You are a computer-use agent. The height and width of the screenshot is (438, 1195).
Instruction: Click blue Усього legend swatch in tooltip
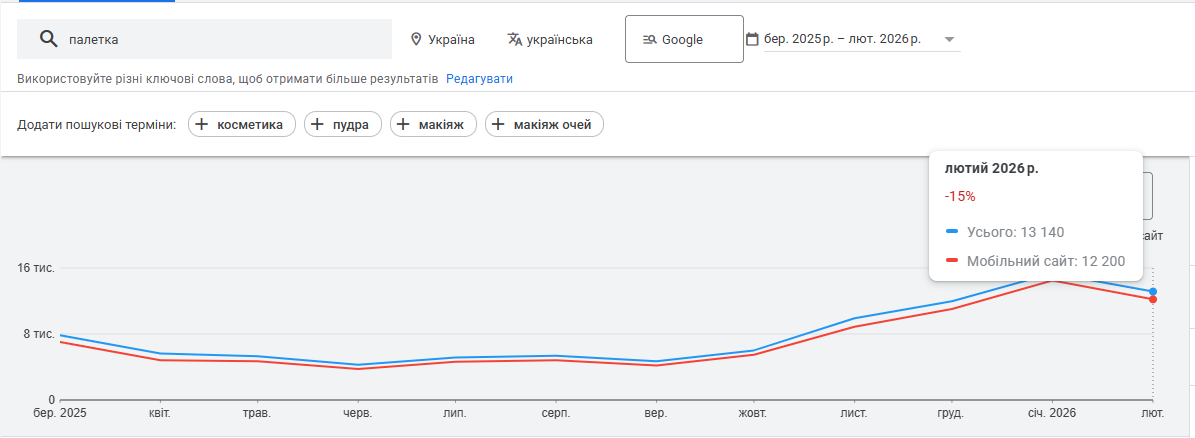click(x=952, y=232)
